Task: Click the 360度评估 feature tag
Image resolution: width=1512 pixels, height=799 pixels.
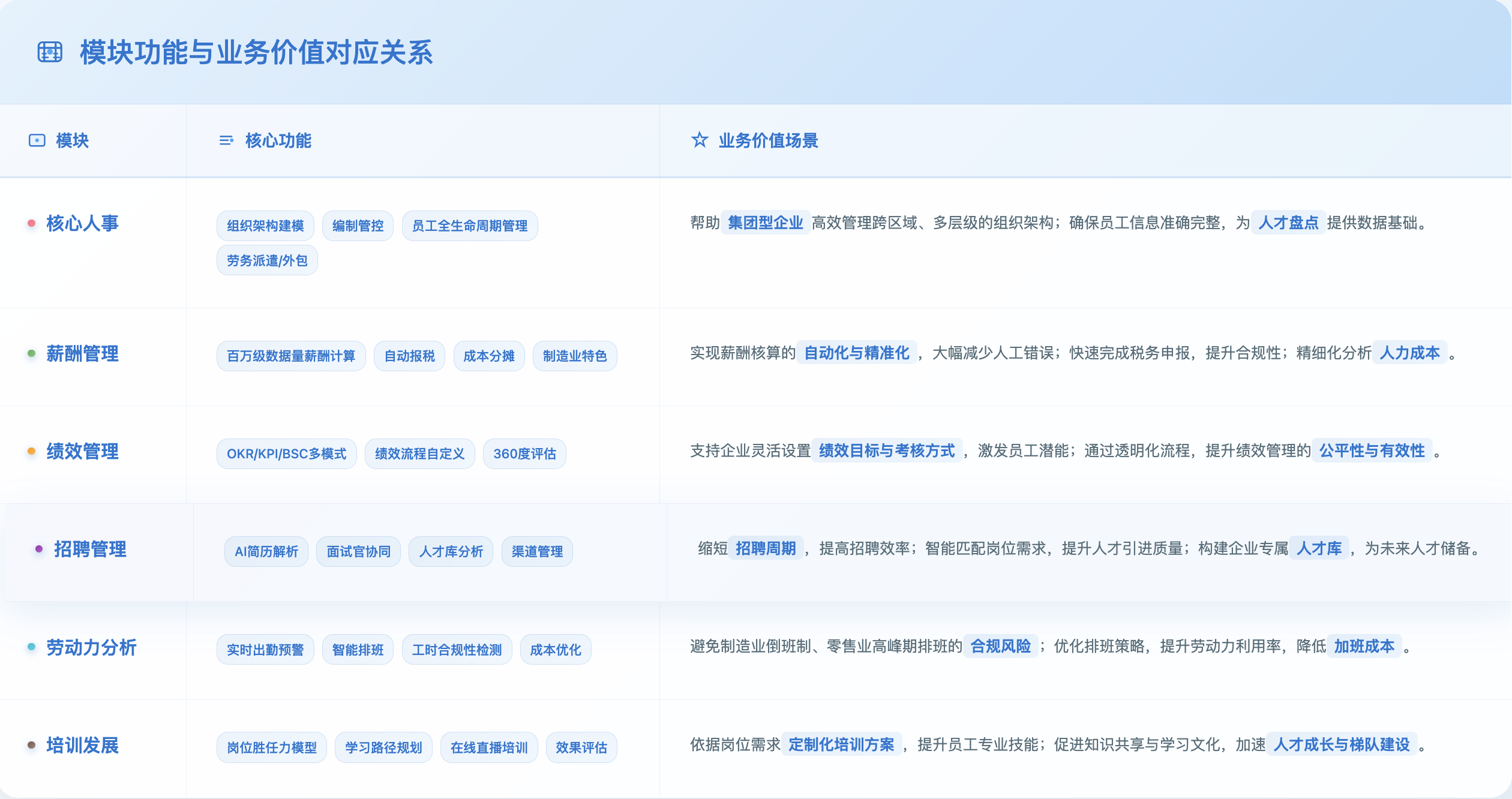Action: tap(524, 454)
